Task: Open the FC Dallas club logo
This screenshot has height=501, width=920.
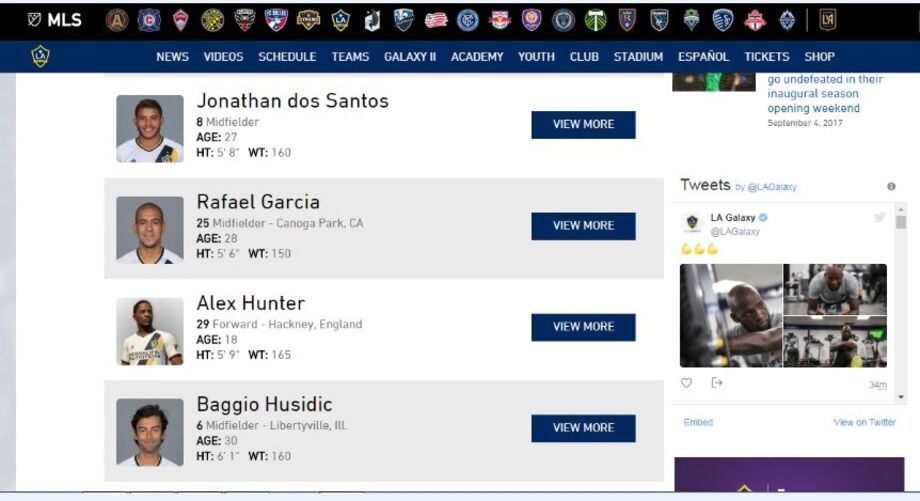Action: point(276,21)
